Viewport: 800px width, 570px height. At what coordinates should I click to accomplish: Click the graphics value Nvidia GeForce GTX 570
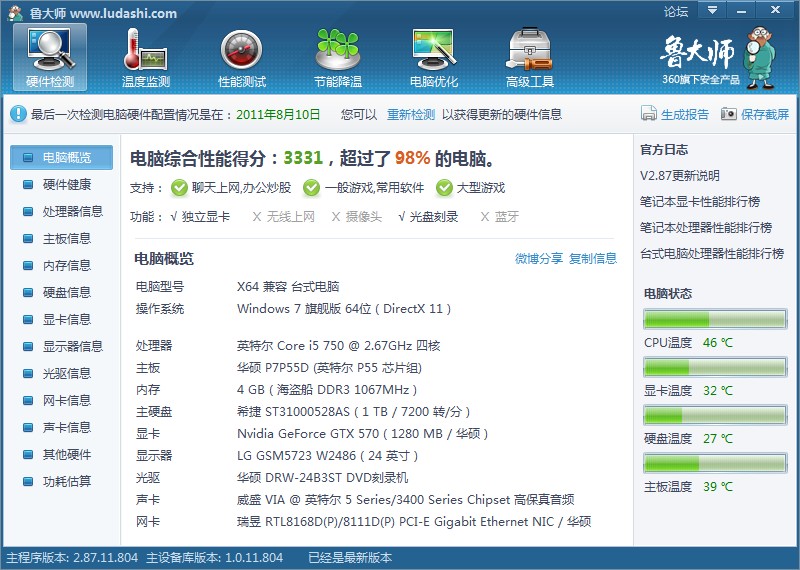pyautogui.click(x=362, y=434)
